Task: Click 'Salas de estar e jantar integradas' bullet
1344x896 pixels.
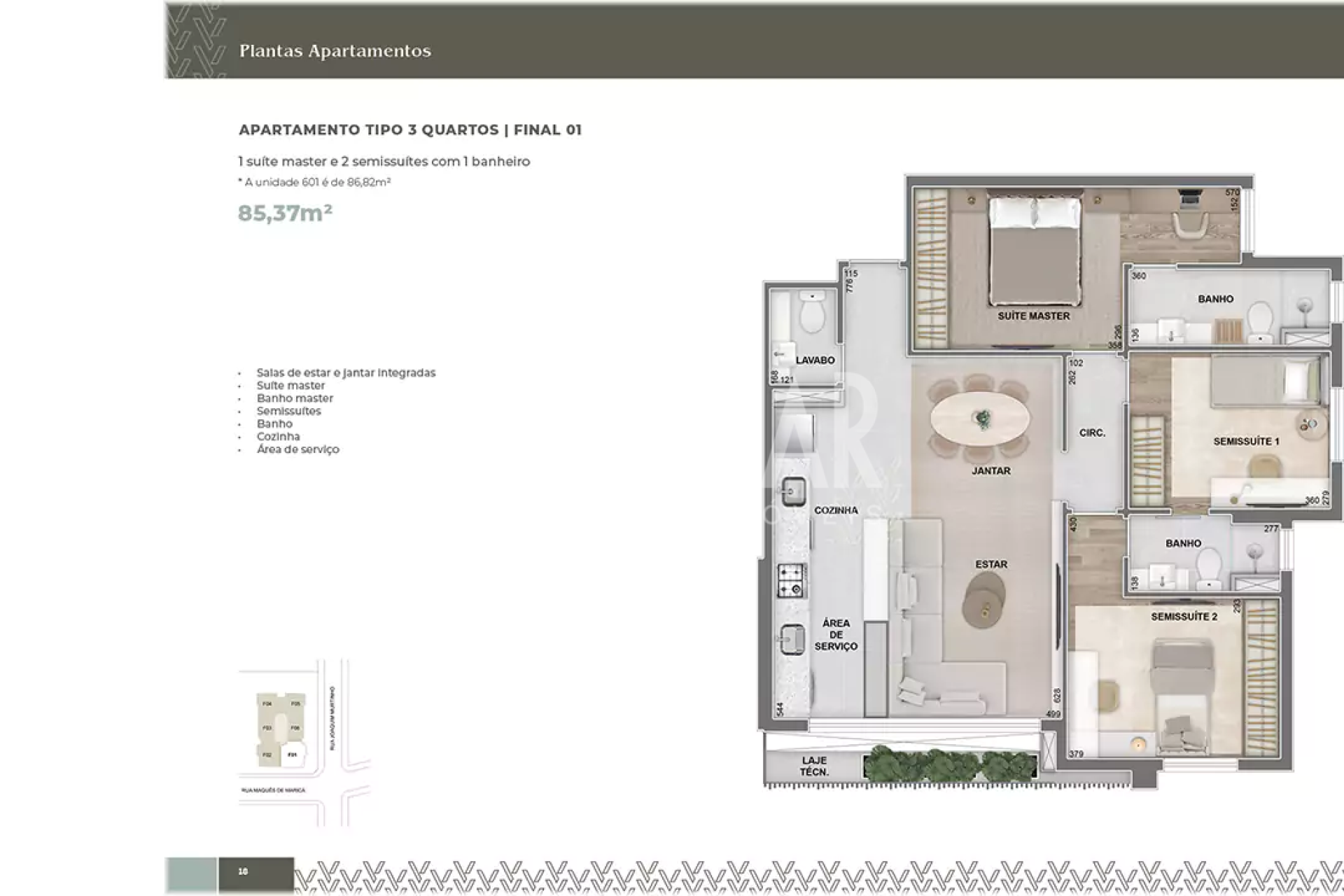Action: click(x=346, y=372)
